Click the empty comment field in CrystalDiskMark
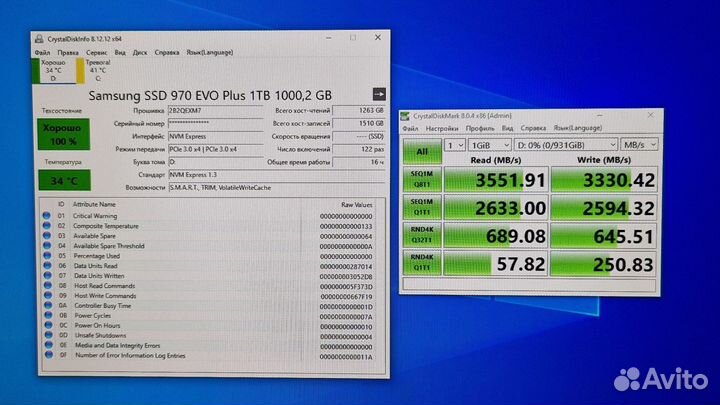 pos(529,285)
